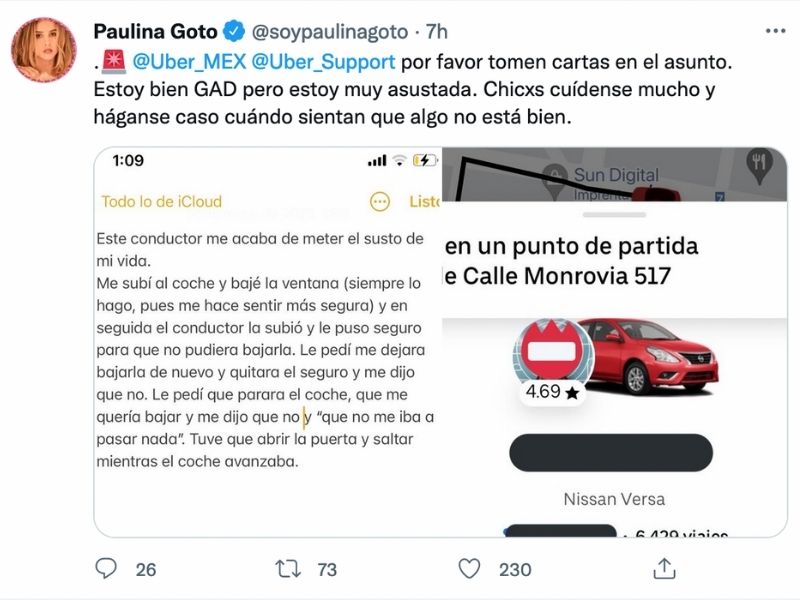
Task: Click the reply speech bubble icon
Action: tap(106, 568)
